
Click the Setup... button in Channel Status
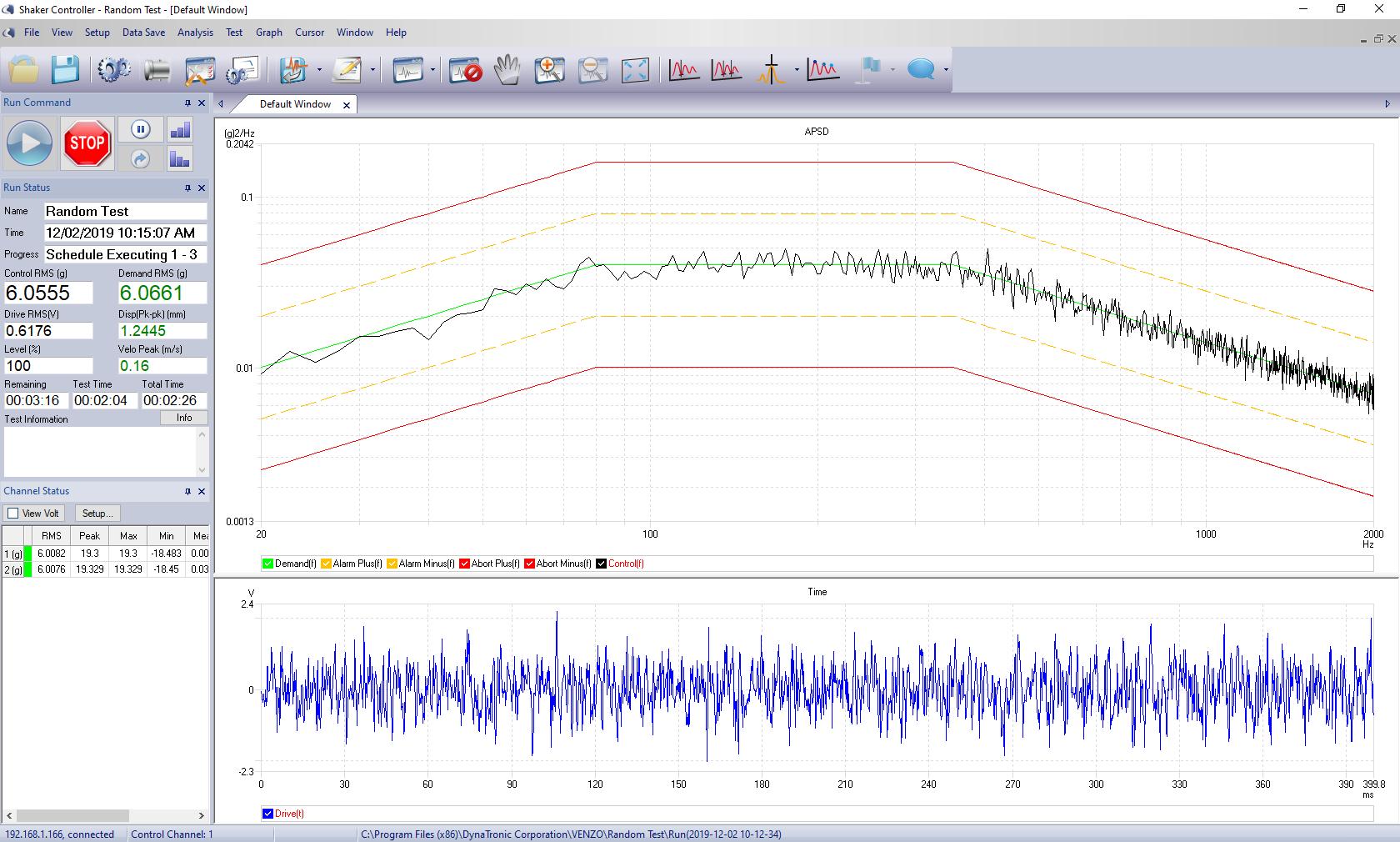point(97,514)
